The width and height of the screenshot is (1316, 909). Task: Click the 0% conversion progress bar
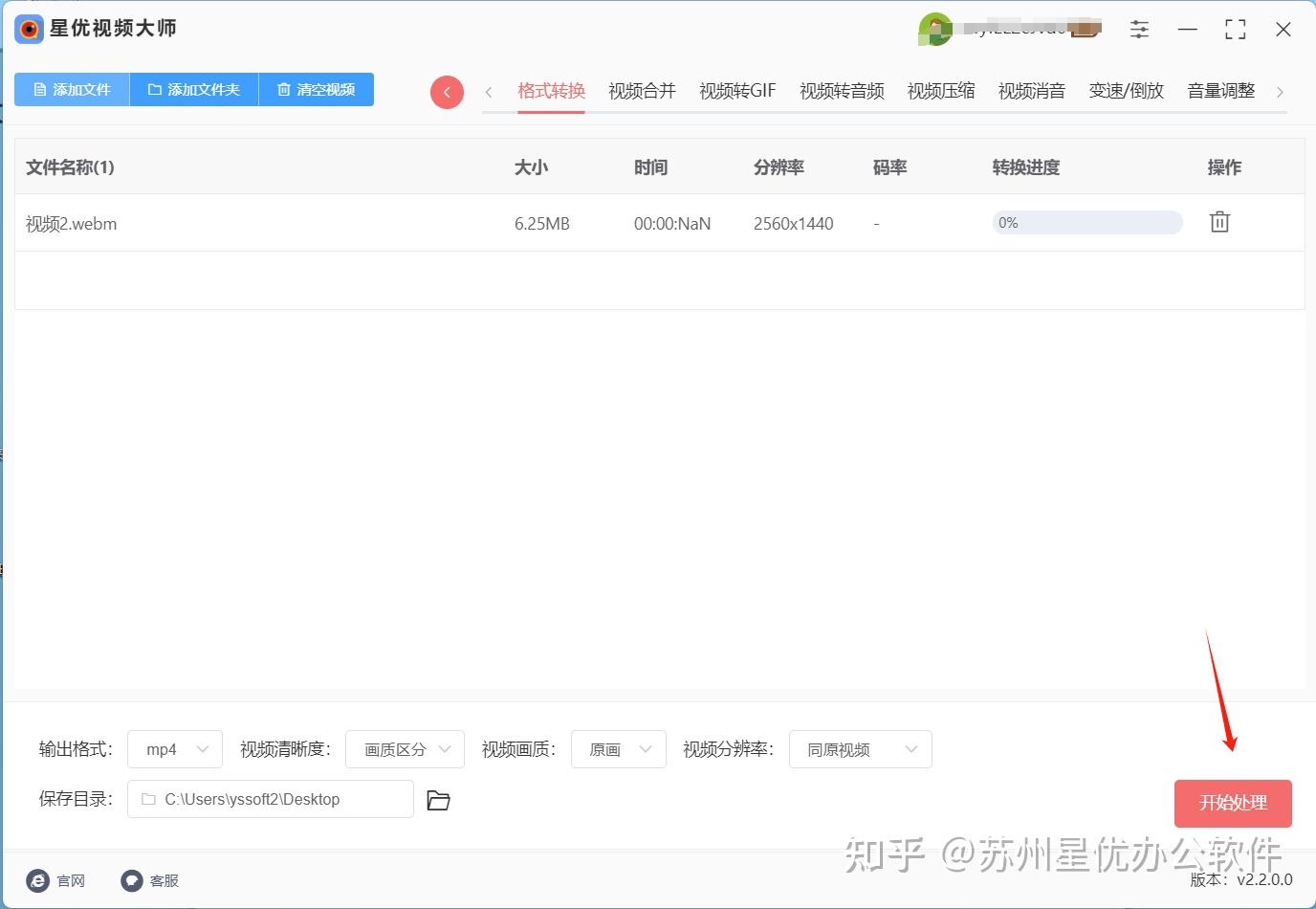tap(1086, 222)
